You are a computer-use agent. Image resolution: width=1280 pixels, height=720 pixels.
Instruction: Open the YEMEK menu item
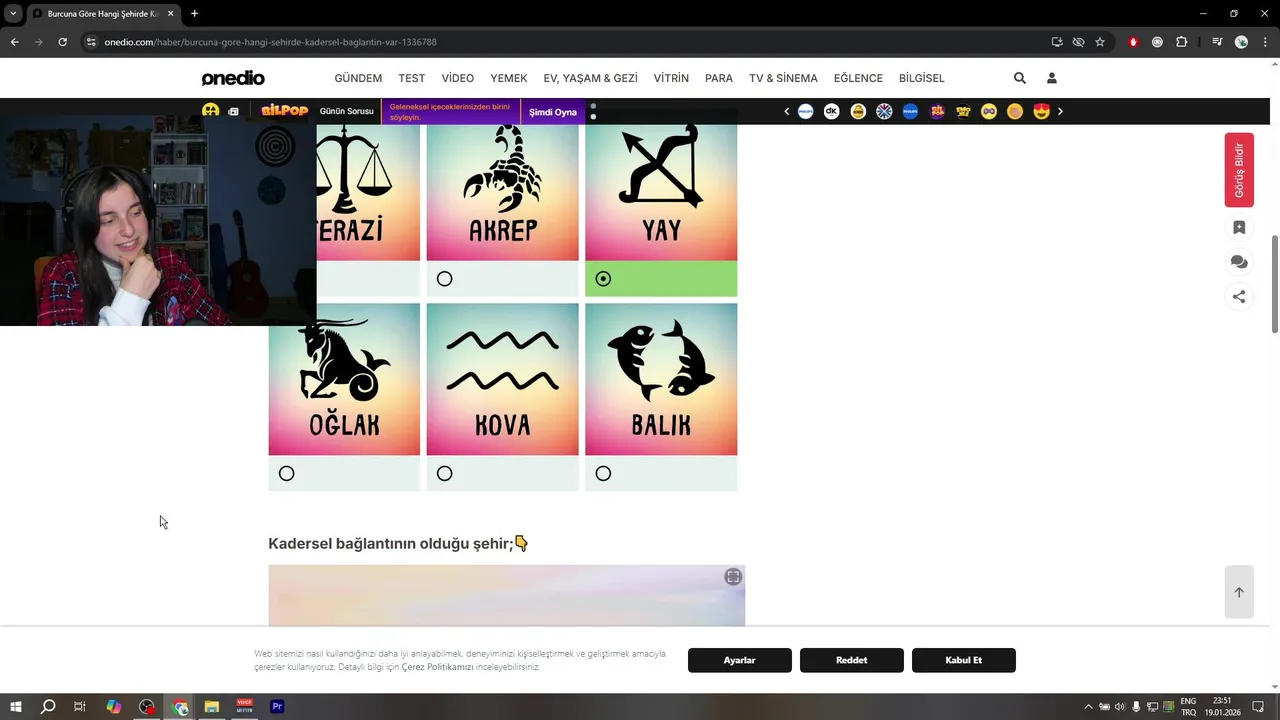click(509, 78)
